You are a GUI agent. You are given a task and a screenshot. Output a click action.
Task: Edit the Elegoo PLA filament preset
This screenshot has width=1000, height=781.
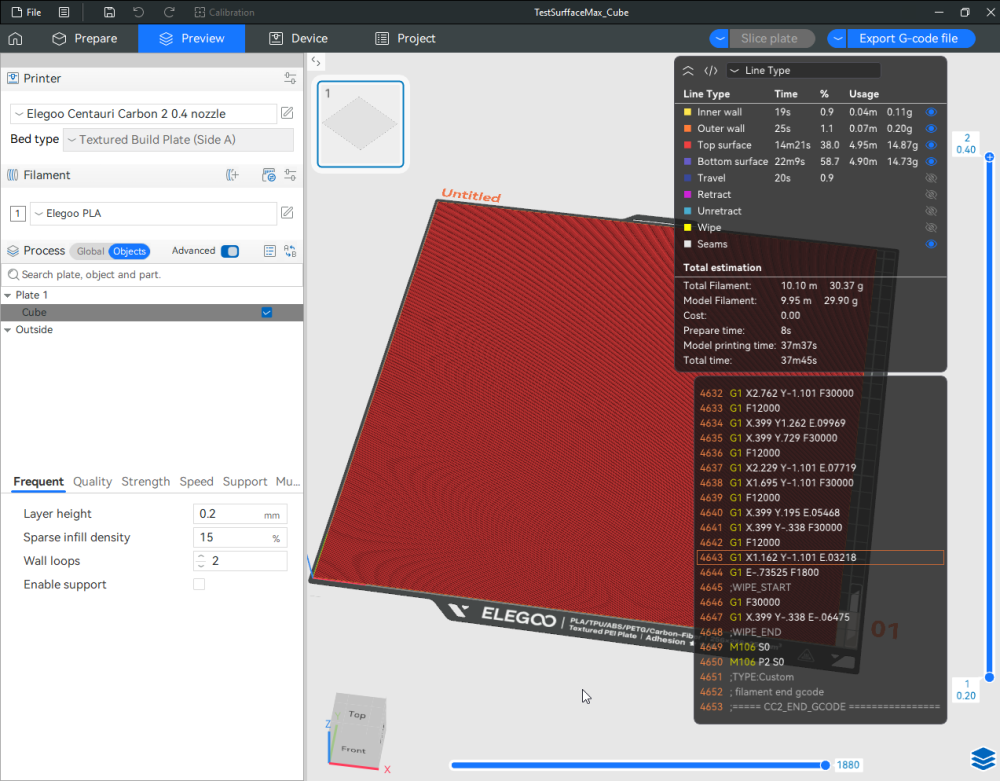(x=287, y=213)
